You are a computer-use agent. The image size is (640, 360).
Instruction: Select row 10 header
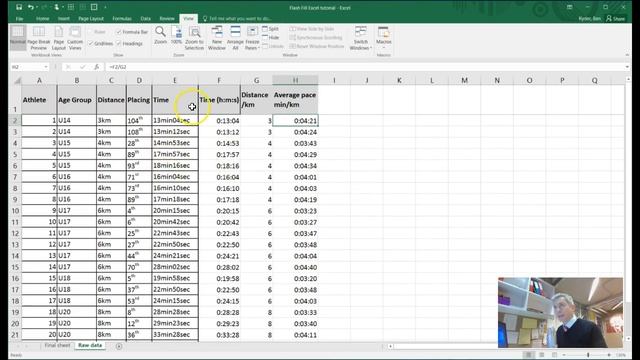(x=15, y=211)
